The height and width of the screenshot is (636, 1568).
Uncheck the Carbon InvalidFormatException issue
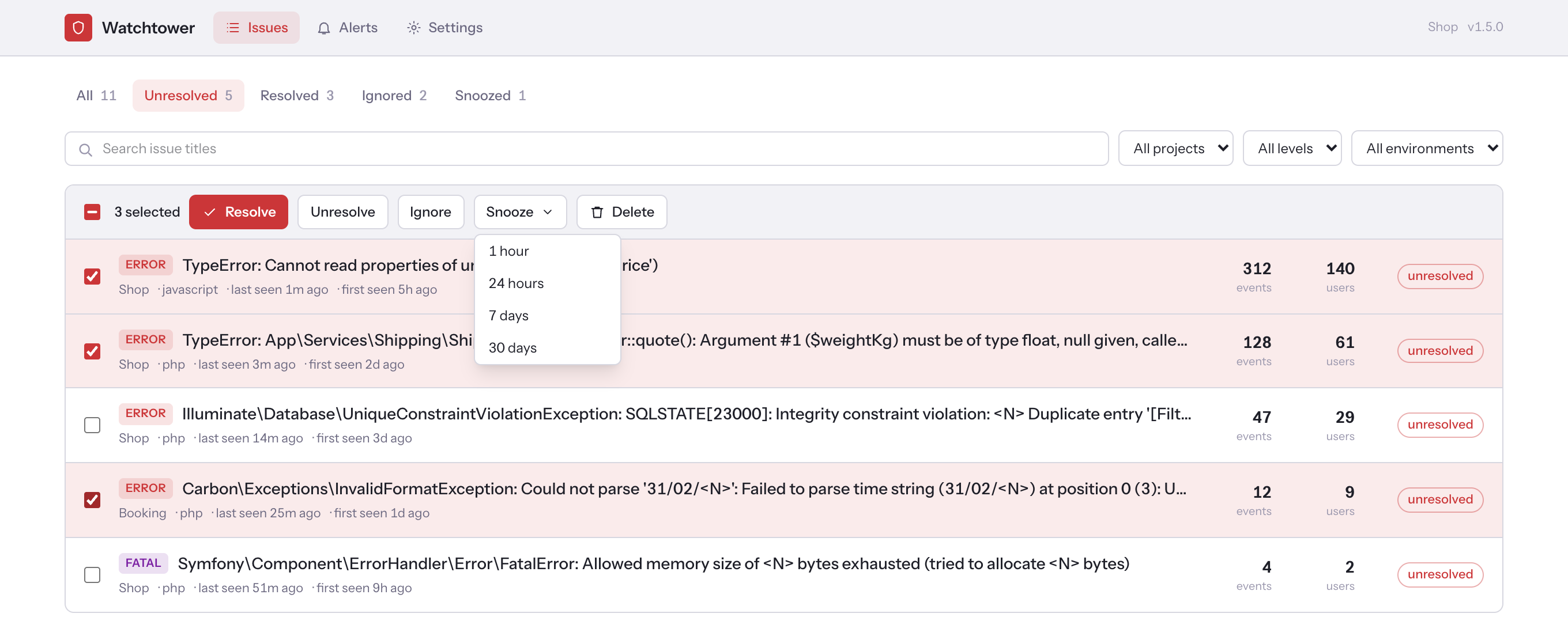(x=92, y=500)
